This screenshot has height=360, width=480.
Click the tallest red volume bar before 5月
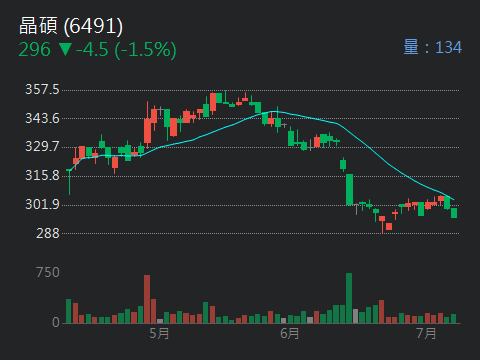click(x=147, y=299)
